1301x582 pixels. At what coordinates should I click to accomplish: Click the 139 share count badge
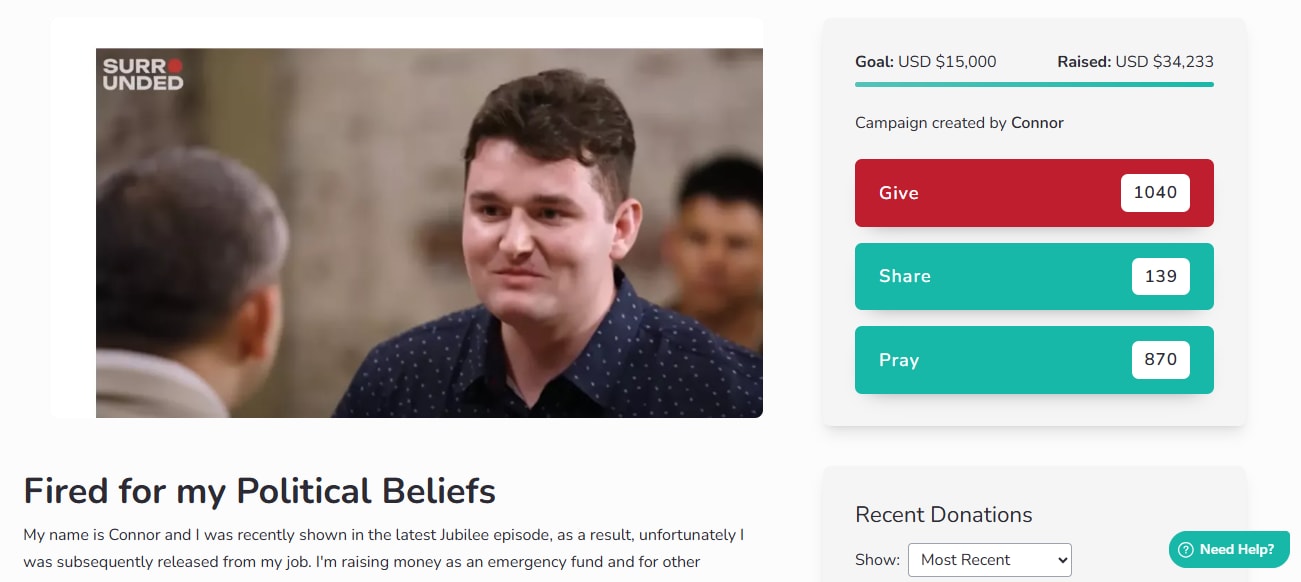1160,276
